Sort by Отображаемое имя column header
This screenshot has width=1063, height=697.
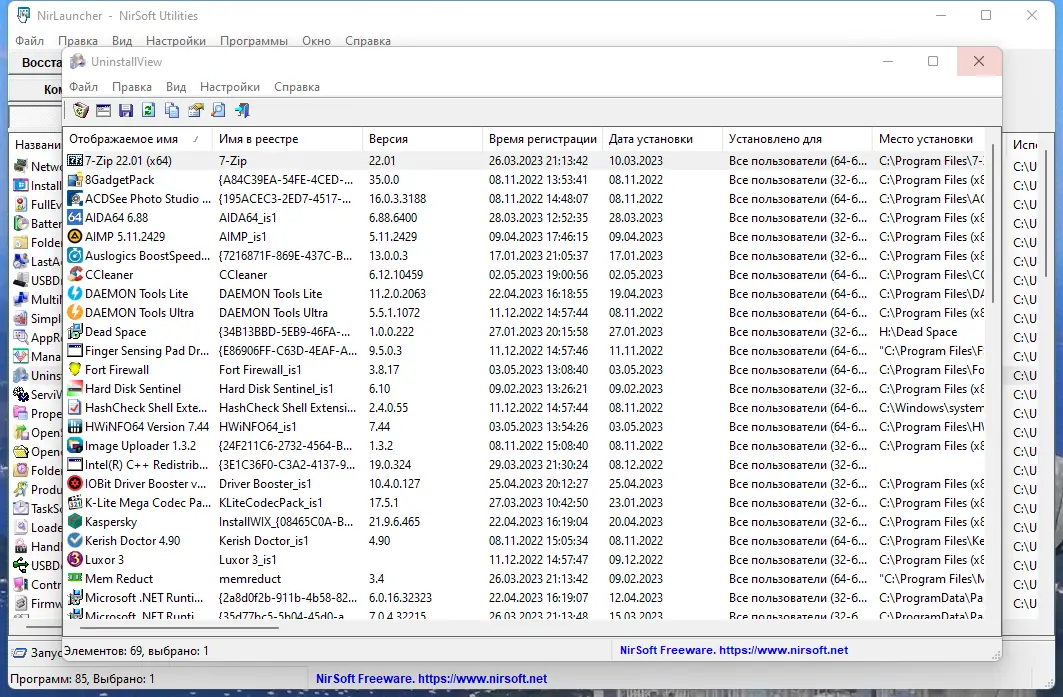[138, 139]
